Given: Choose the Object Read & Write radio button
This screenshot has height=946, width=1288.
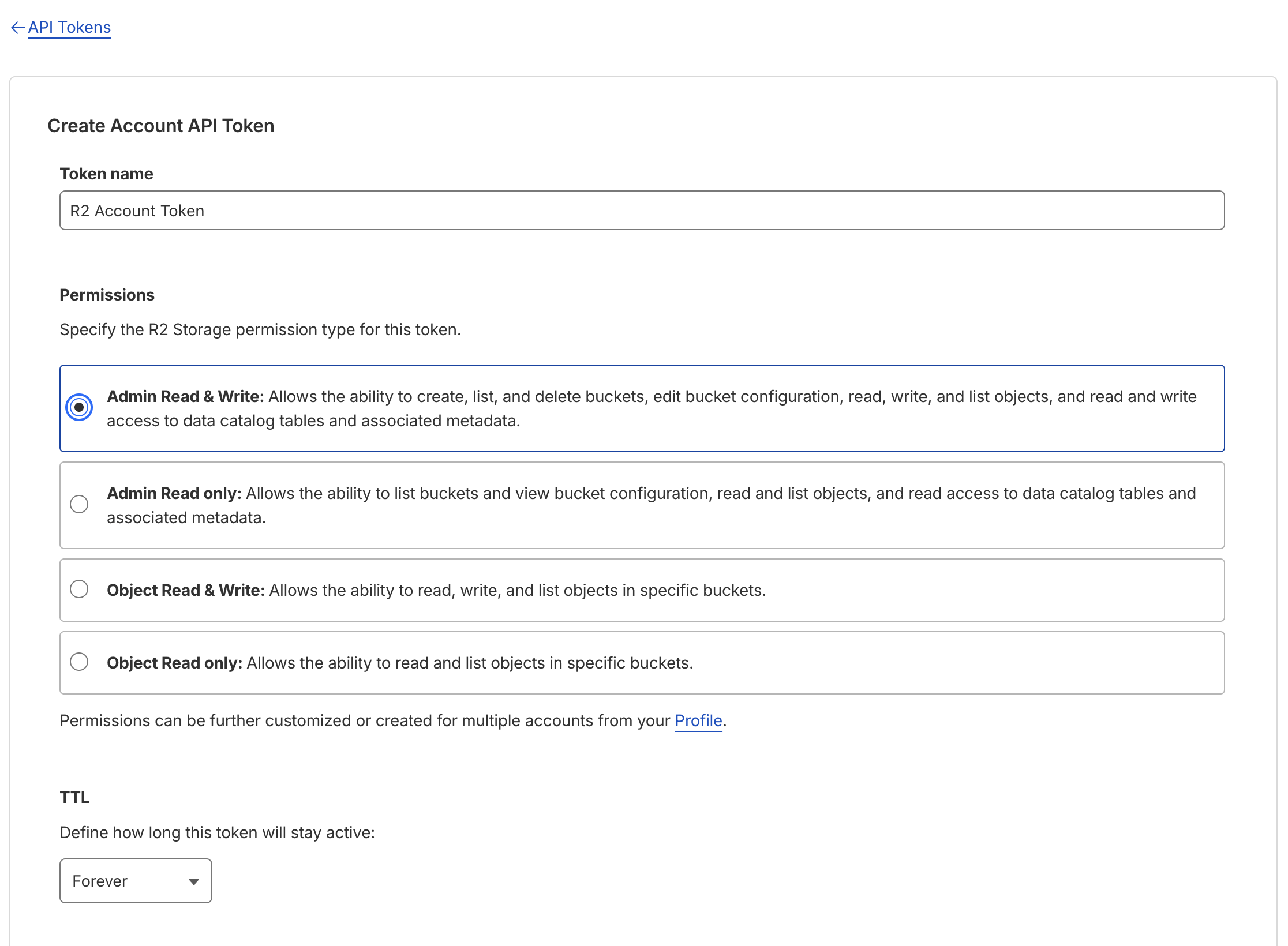Looking at the screenshot, I should click(x=79, y=590).
